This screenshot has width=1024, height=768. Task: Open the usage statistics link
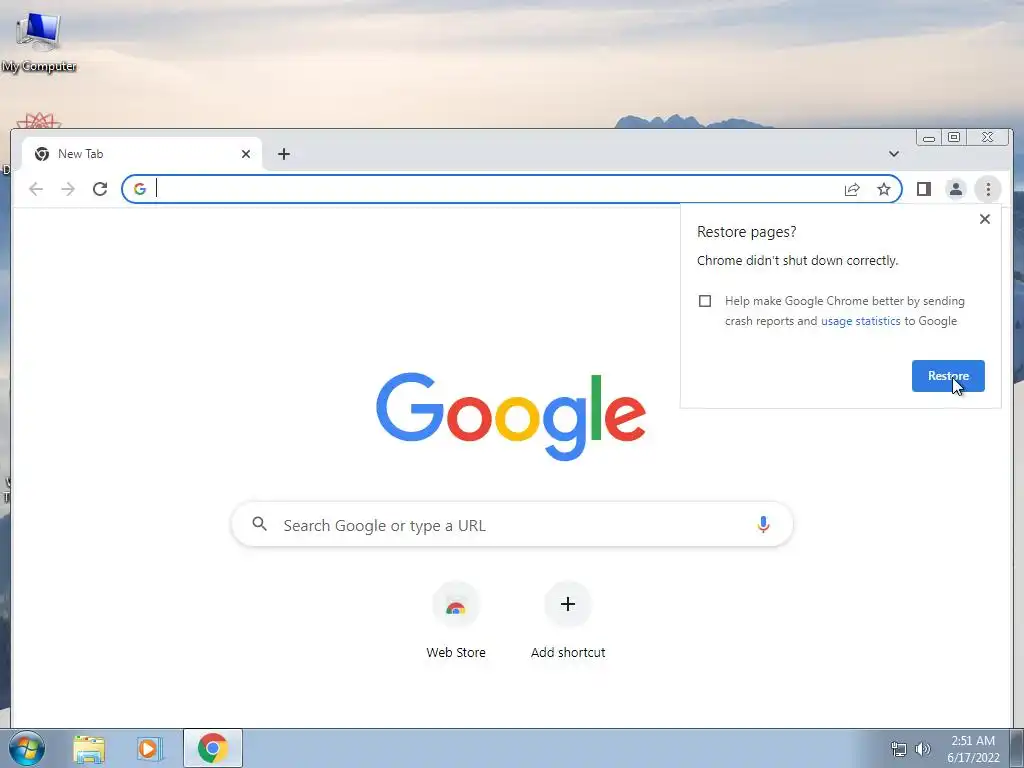(861, 321)
